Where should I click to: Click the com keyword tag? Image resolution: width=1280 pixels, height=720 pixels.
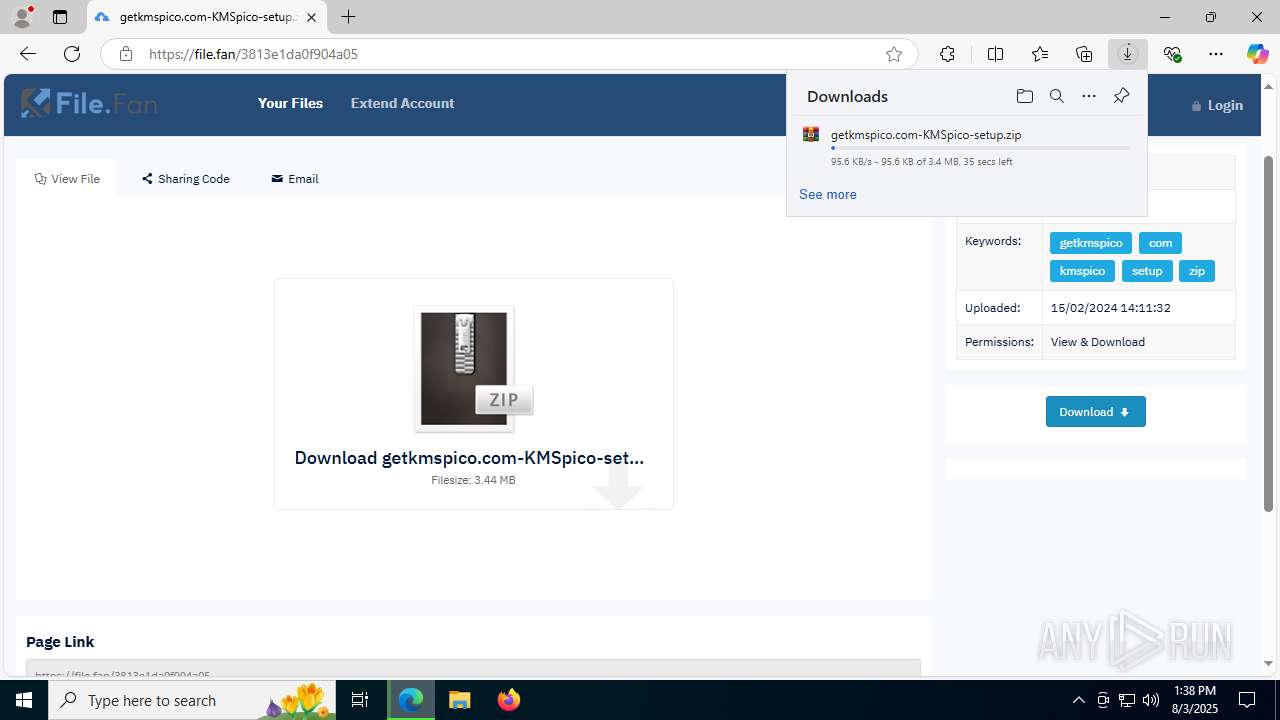point(1160,243)
